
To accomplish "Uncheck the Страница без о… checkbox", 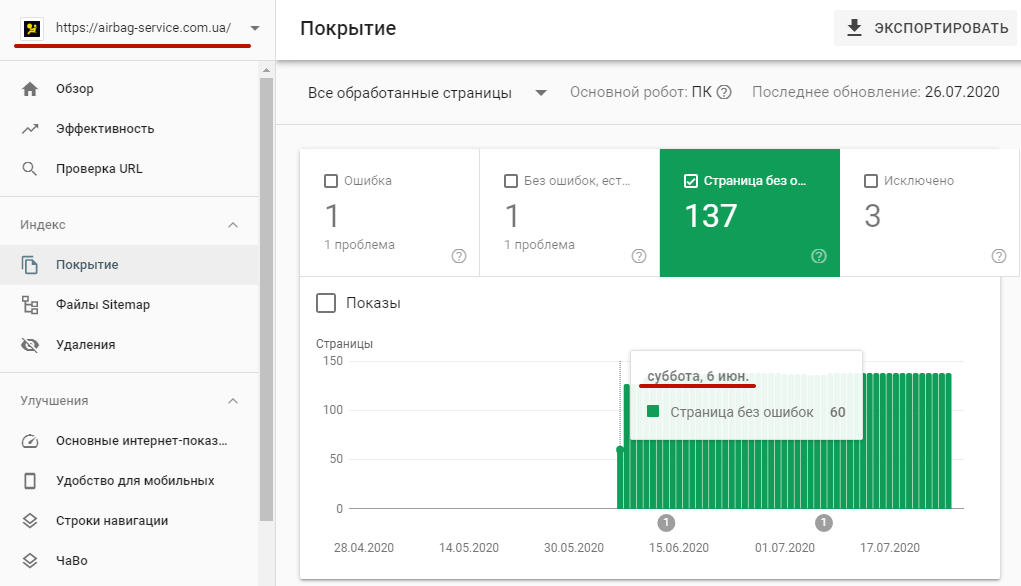I will (691, 181).
